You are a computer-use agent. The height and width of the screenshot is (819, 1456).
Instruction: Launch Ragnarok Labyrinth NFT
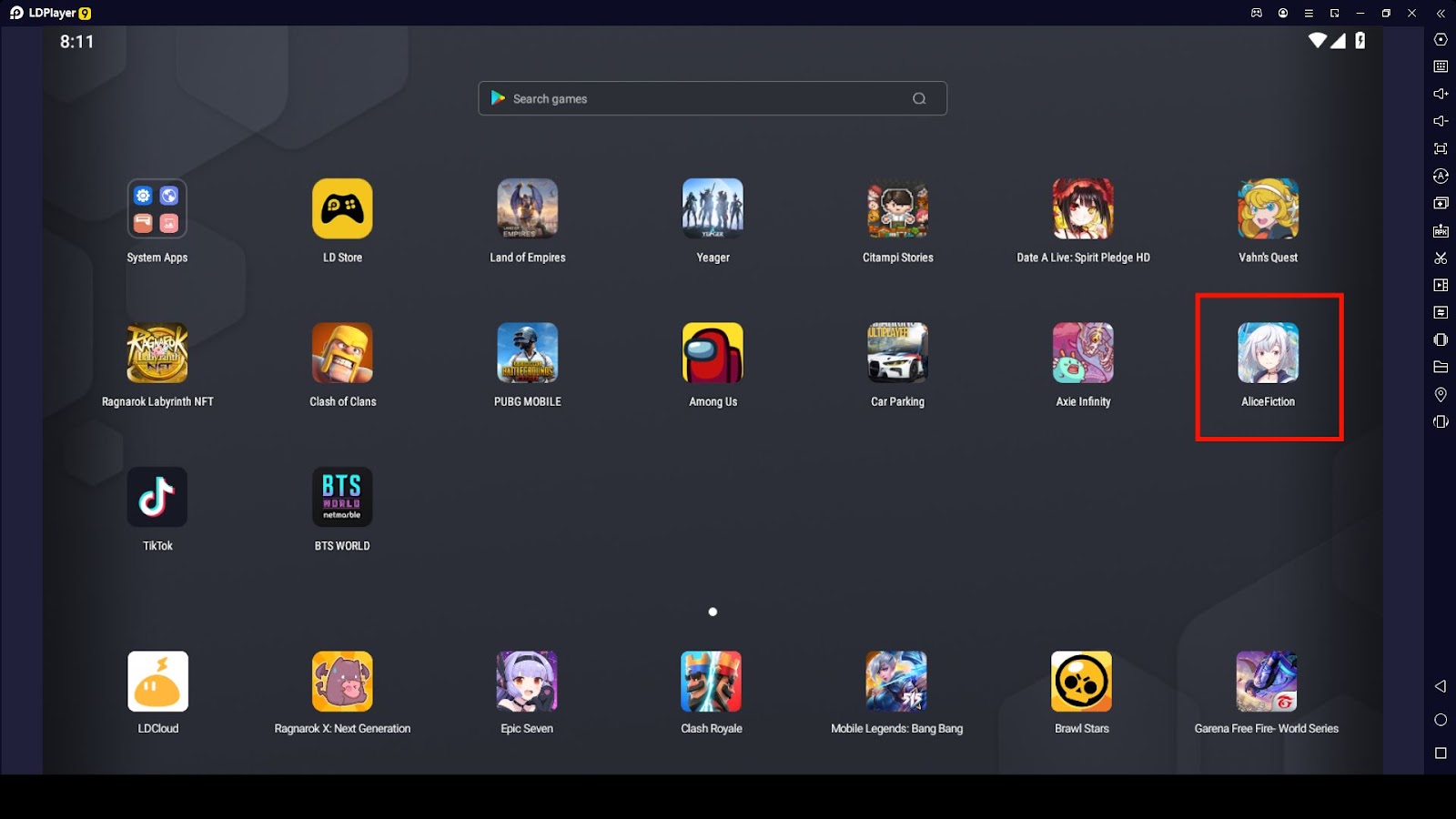157,353
